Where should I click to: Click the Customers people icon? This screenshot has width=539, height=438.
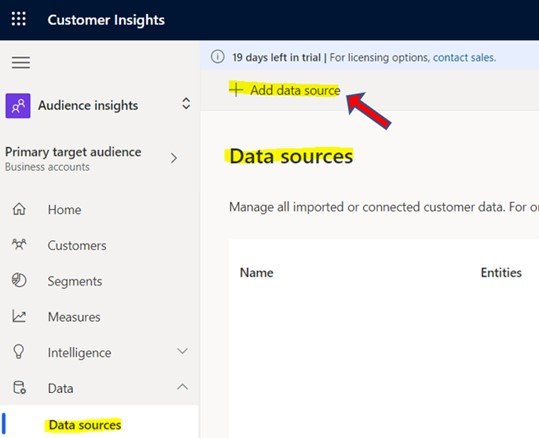click(x=19, y=244)
